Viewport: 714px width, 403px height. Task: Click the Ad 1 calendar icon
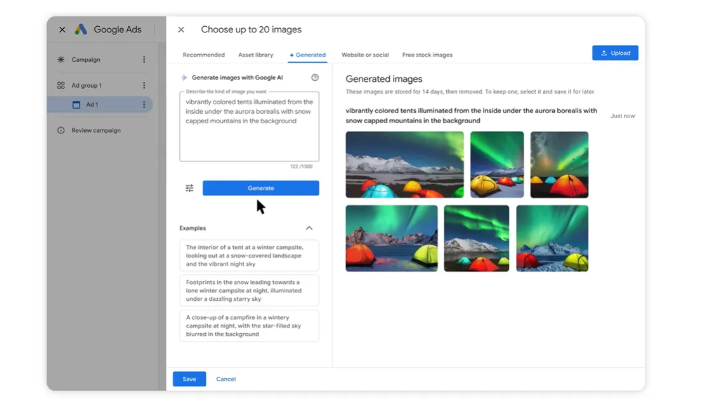coord(76,105)
